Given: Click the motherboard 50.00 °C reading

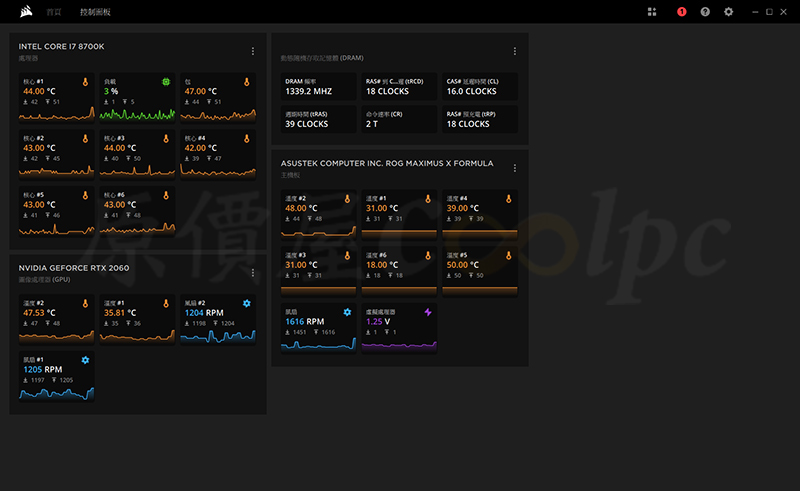Looking at the screenshot, I should point(463,265).
